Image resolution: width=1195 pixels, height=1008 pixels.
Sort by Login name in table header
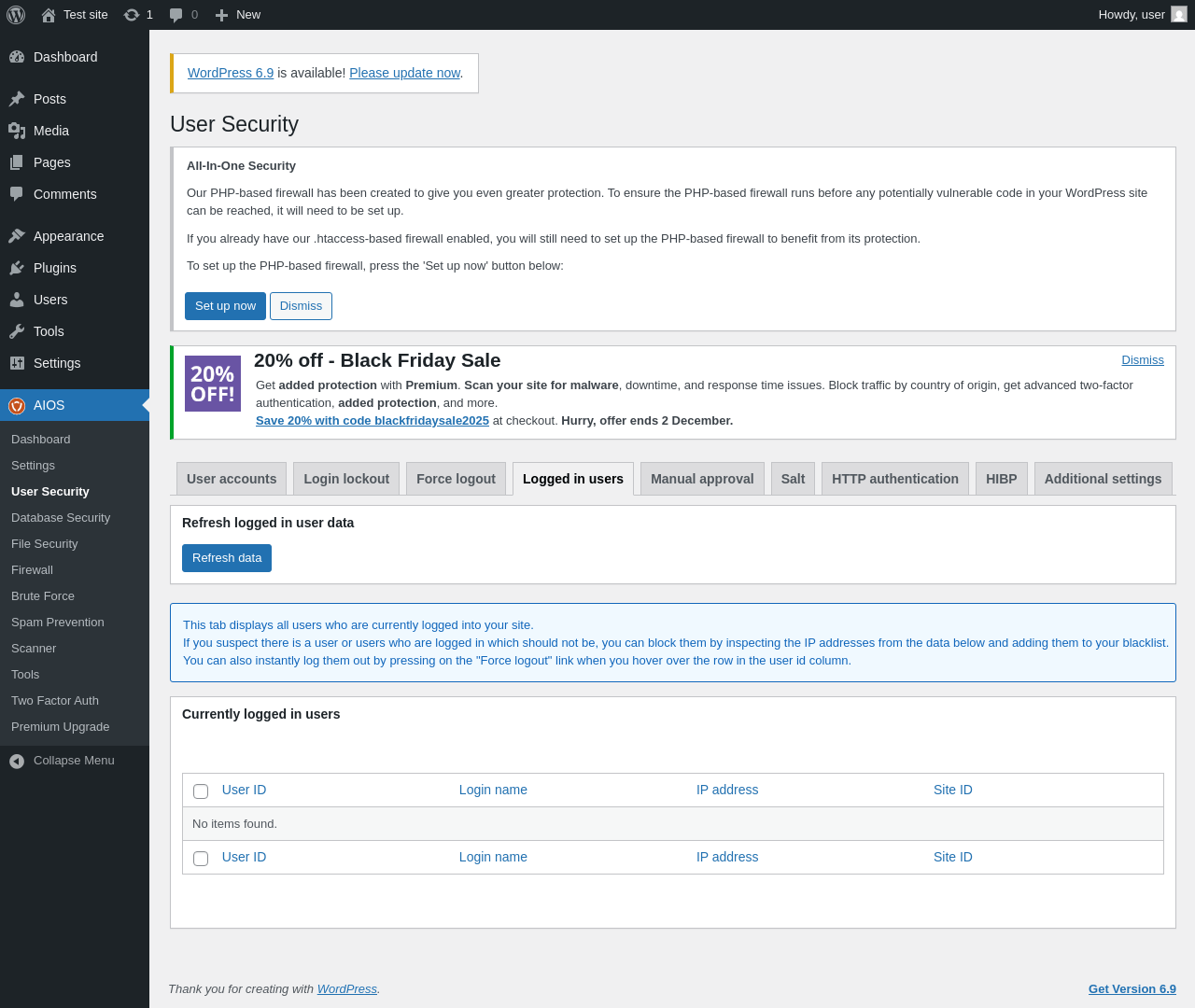coord(493,790)
